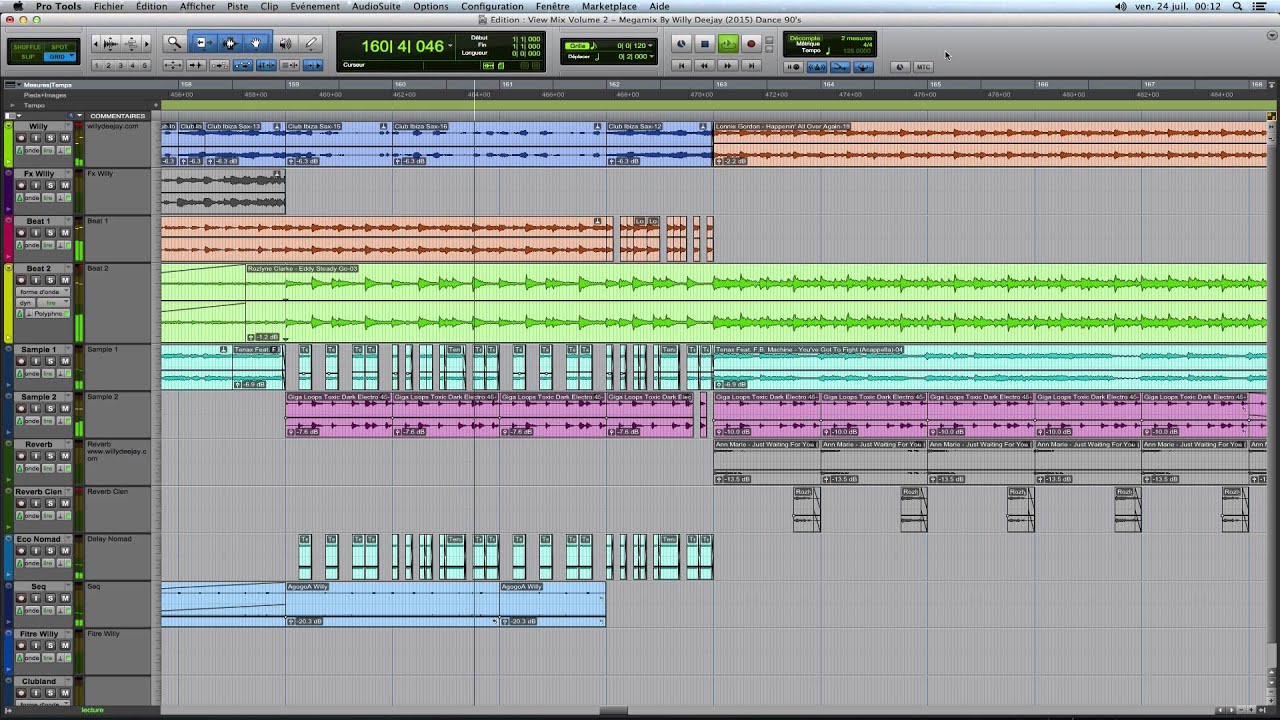Screen dimensions: 1280x720
Task: Select the Zoomer (magnifier) tool
Action: point(174,43)
